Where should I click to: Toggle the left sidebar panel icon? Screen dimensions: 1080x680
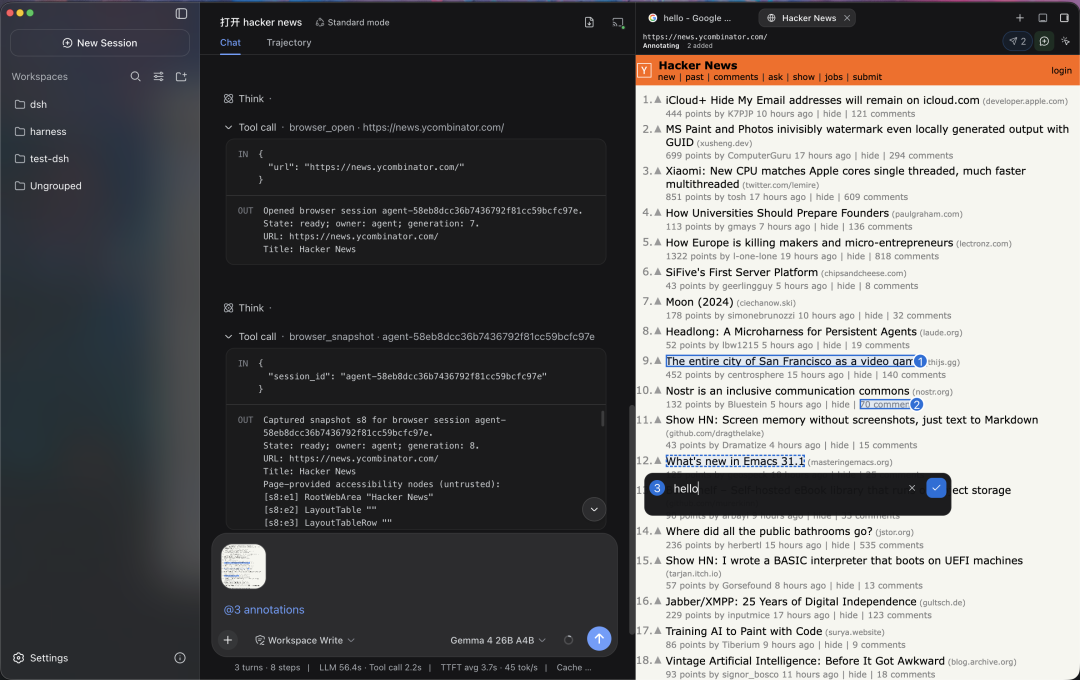click(x=181, y=13)
